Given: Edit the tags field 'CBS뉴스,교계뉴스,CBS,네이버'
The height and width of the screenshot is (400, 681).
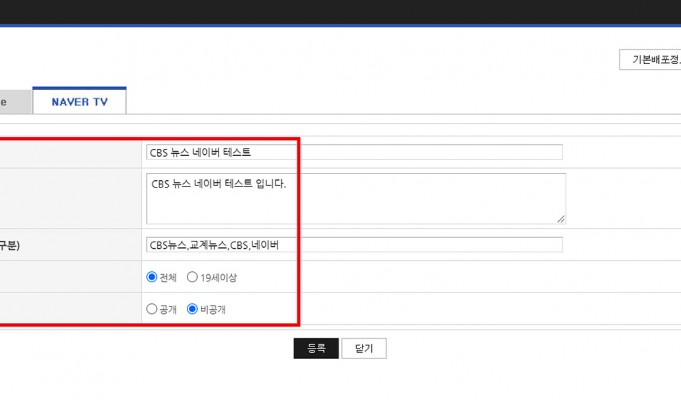Looking at the screenshot, I should [x=354, y=245].
